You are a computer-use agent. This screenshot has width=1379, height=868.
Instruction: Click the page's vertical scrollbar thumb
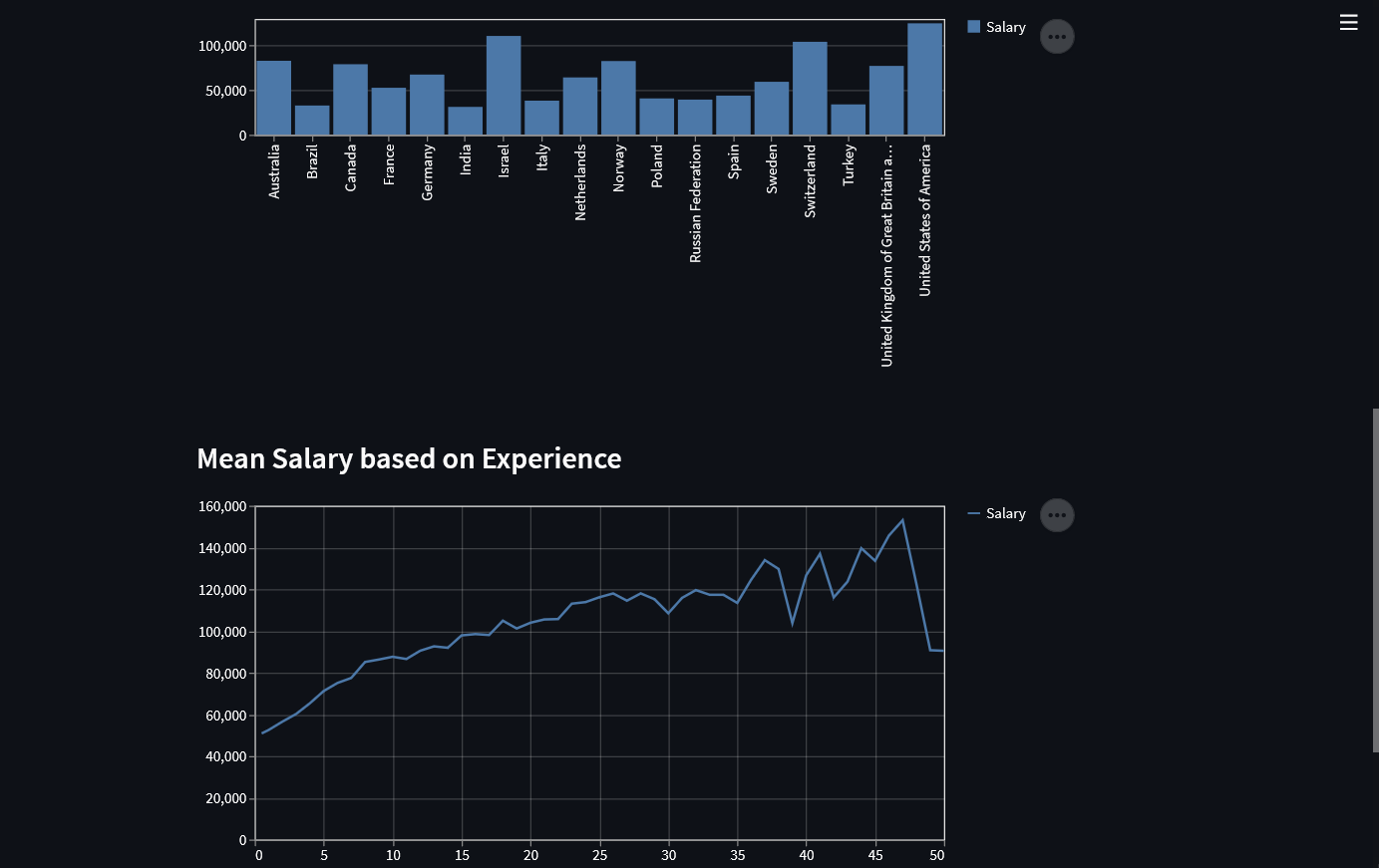coord(1376,580)
